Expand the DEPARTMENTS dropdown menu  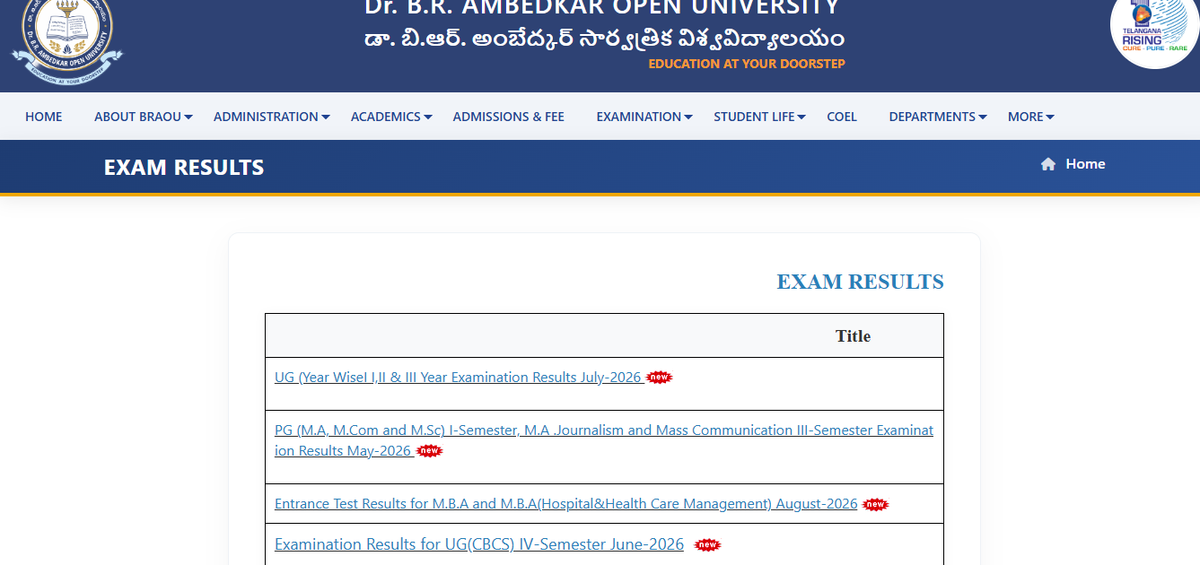pos(938,117)
